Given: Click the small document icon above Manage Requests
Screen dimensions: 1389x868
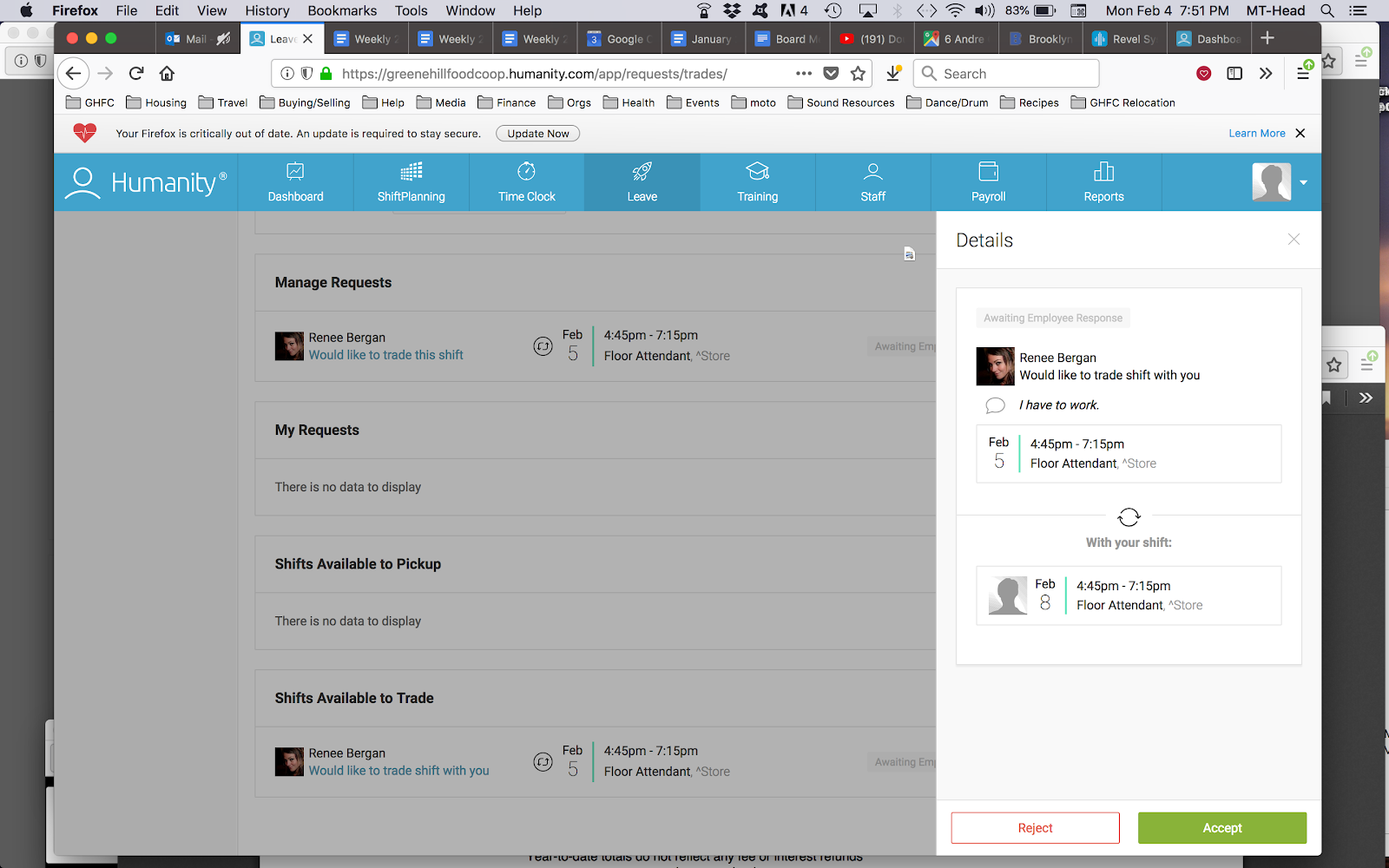Looking at the screenshot, I should [909, 254].
